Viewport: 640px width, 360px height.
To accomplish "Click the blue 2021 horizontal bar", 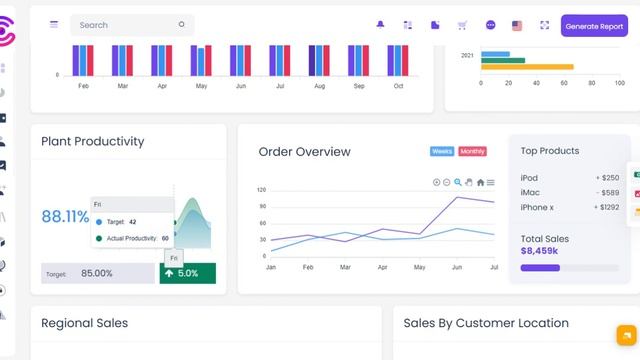I will coord(496,54).
